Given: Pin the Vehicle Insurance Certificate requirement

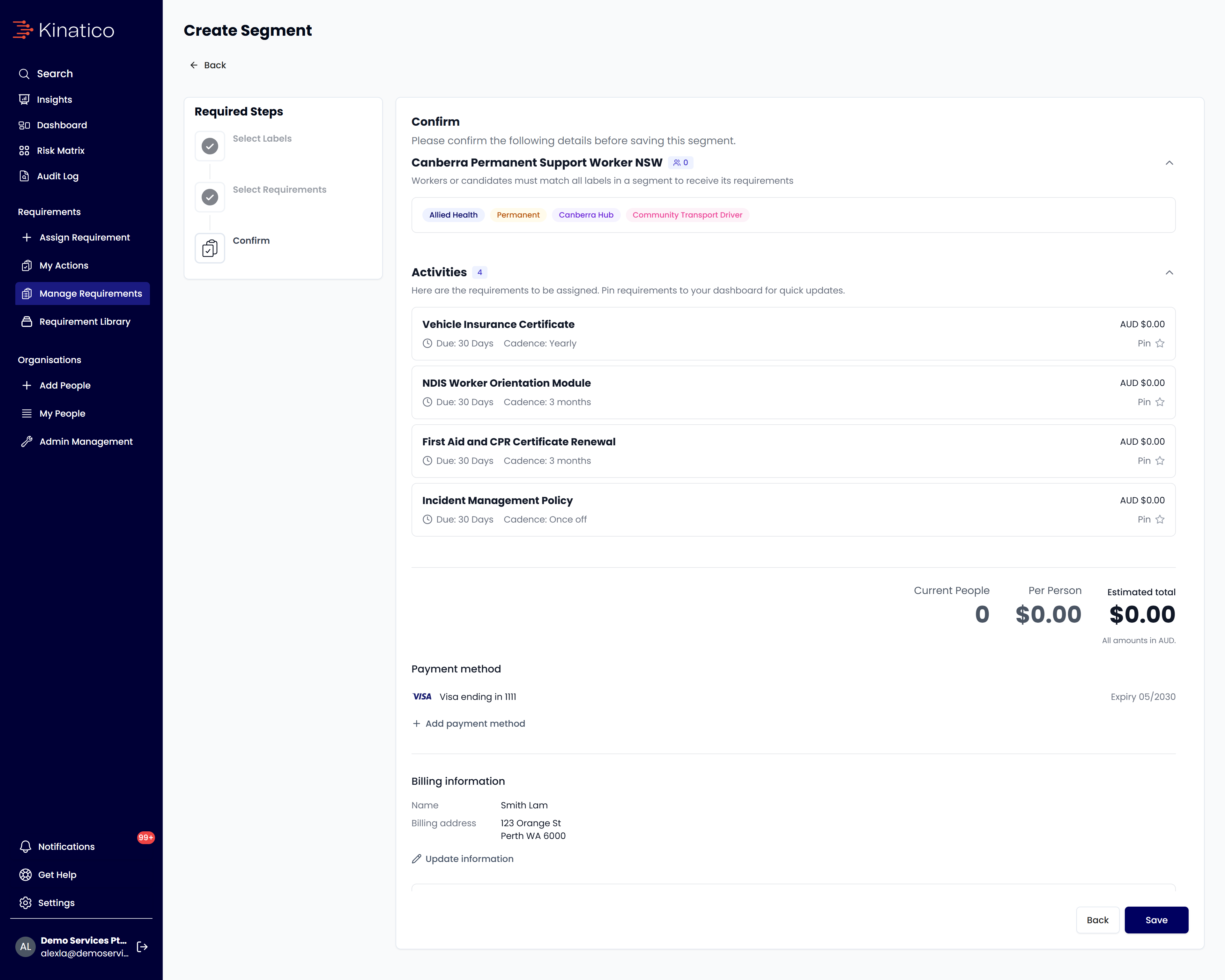Looking at the screenshot, I should coord(1151,343).
